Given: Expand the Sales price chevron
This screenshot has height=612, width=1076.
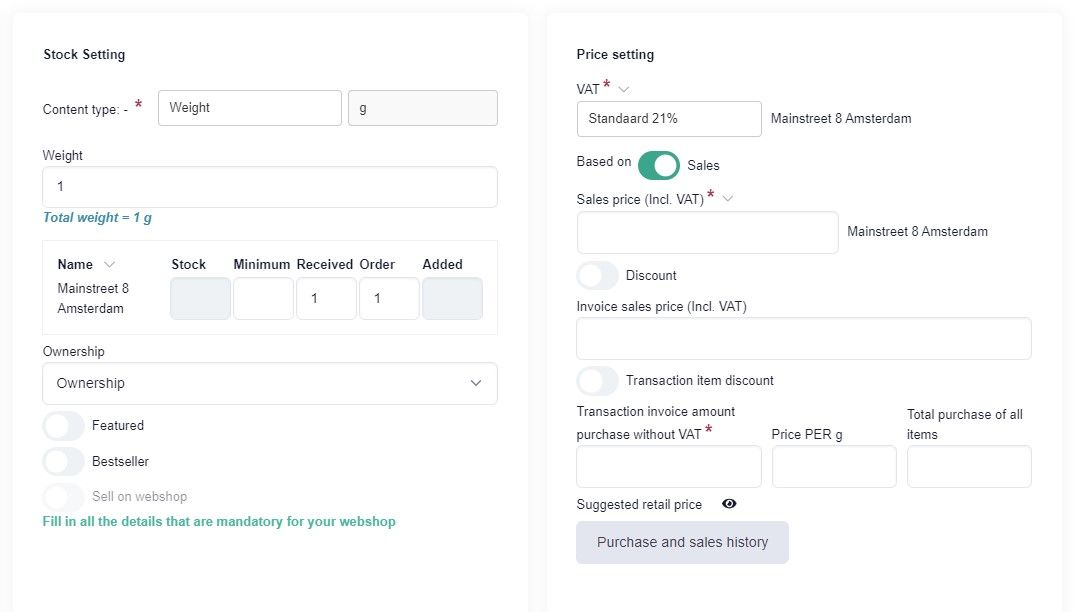Looking at the screenshot, I should pos(728,198).
